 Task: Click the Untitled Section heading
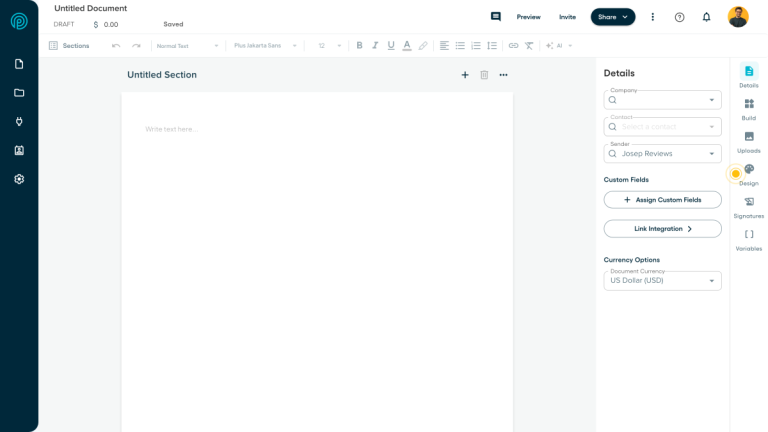162,75
